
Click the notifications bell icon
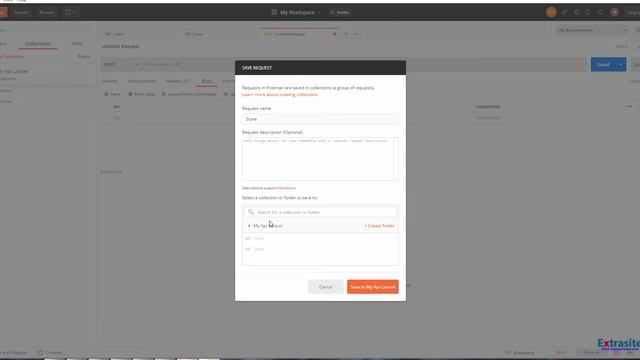pyautogui.click(x=588, y=12)
